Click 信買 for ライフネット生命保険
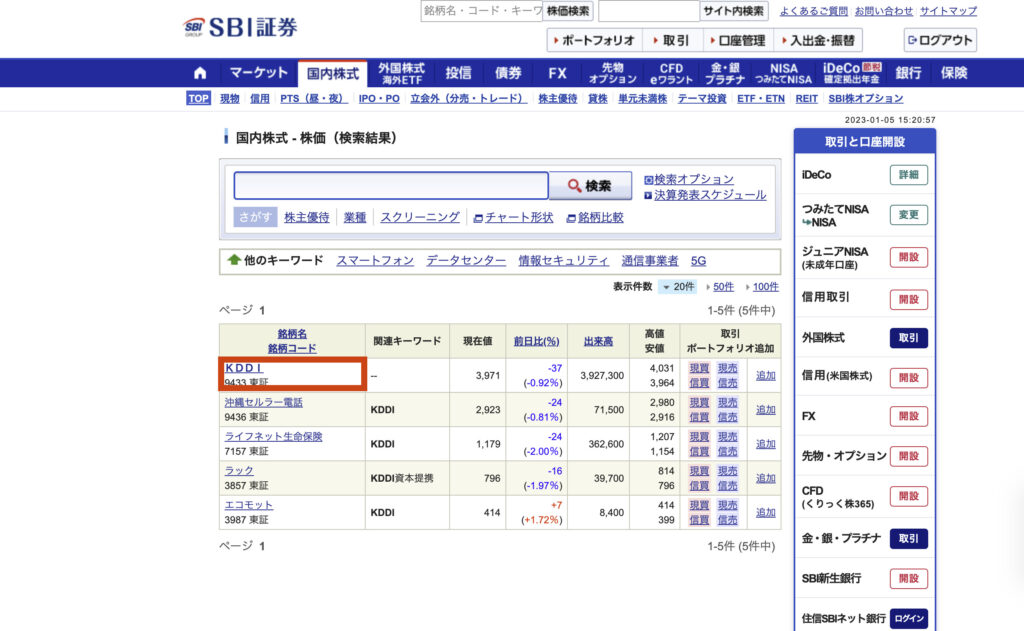The image size is (1024, 631). click(699, 451)
